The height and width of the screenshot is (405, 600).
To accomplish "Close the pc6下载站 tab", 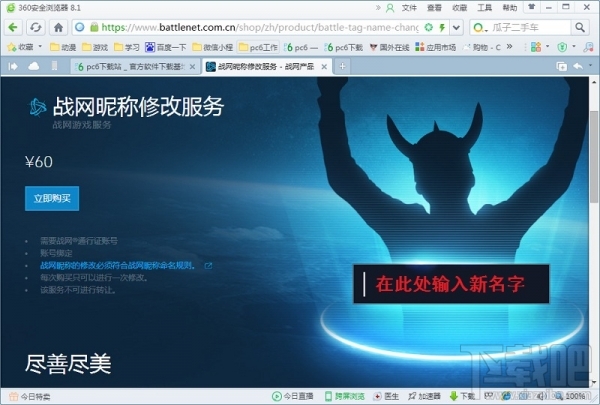I will pyautogui.click(x=192, y=67).
